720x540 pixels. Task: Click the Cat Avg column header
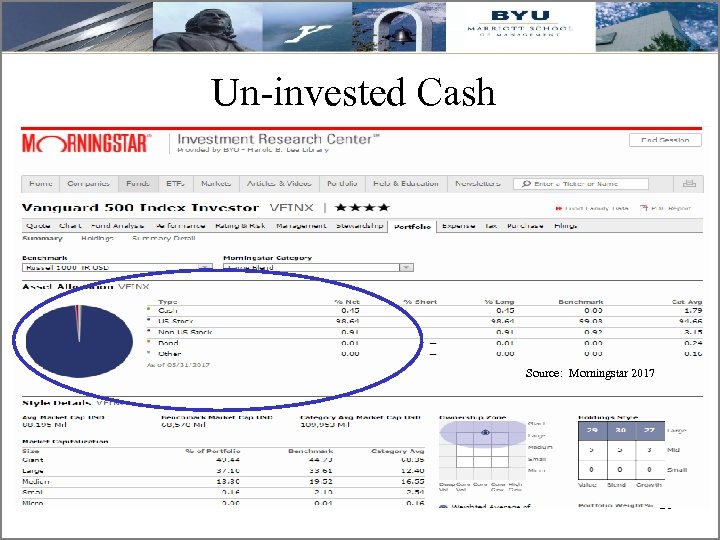(x=687, y=302)
